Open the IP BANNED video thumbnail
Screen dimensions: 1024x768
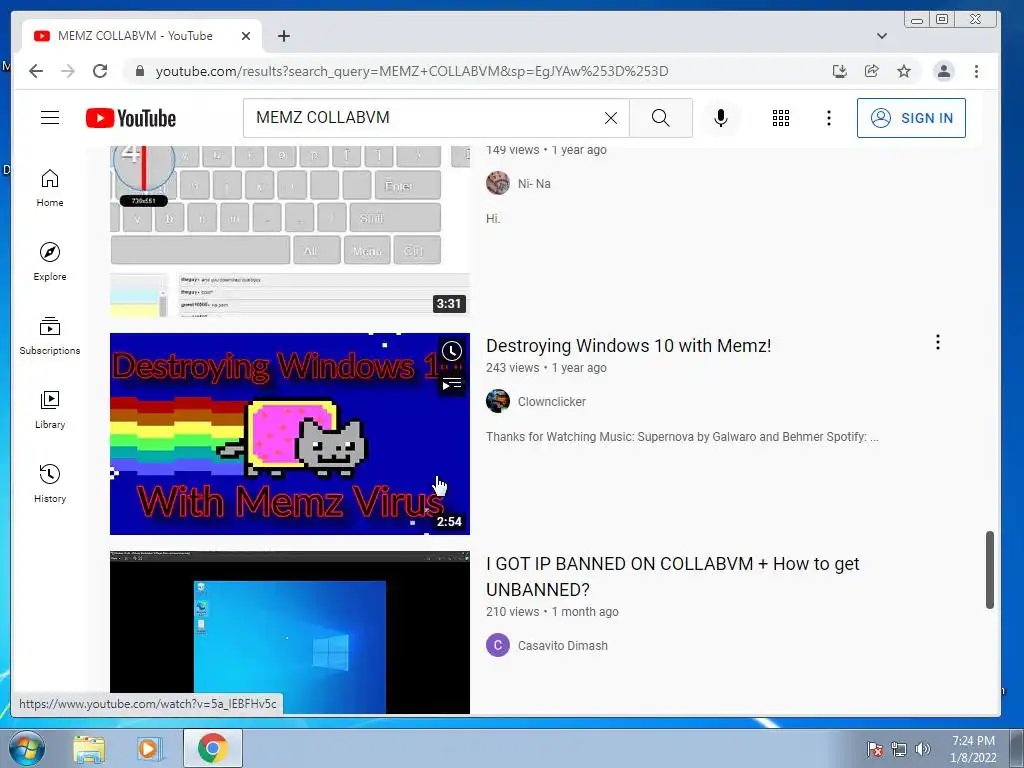290,632
